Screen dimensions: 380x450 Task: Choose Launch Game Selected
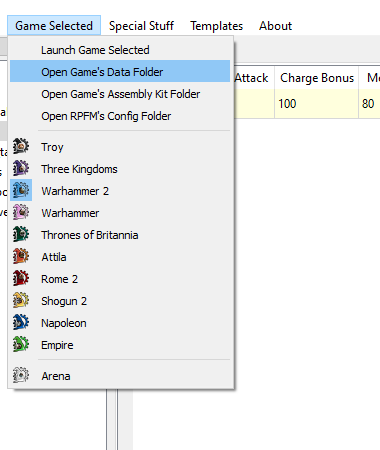pyautogui.click(x=120, y=50)
